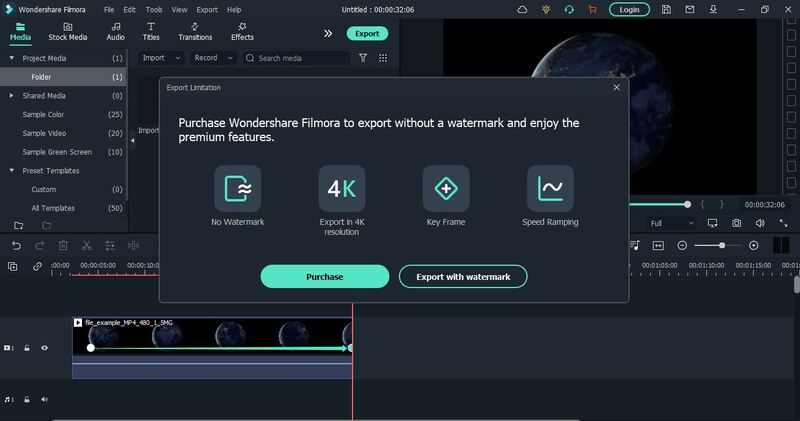Click the download icon in title bar
Screen dimensions: 800x421
point(713,9)
